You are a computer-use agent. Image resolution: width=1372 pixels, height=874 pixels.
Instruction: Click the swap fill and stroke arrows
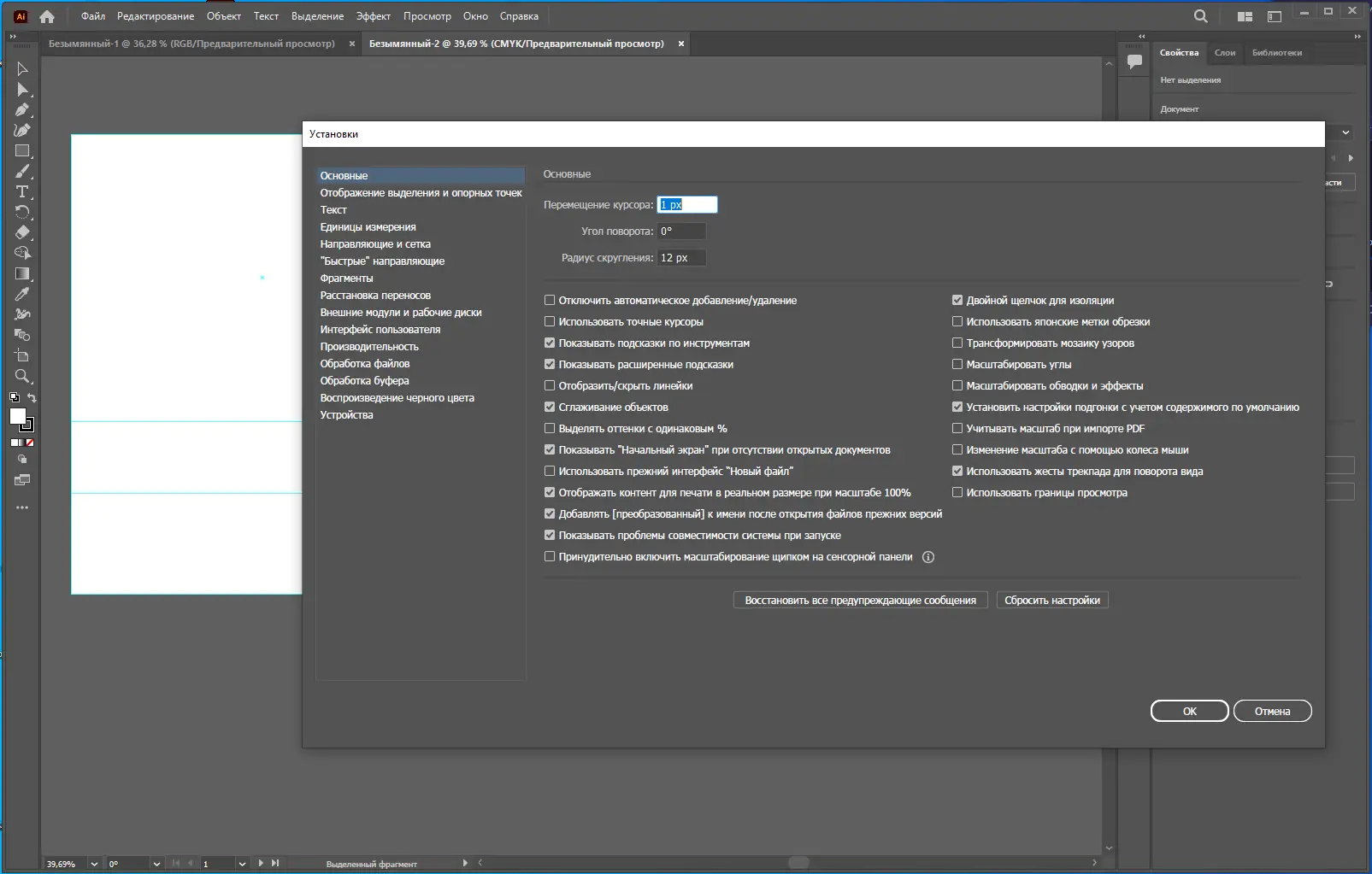(x=32, y=398)
